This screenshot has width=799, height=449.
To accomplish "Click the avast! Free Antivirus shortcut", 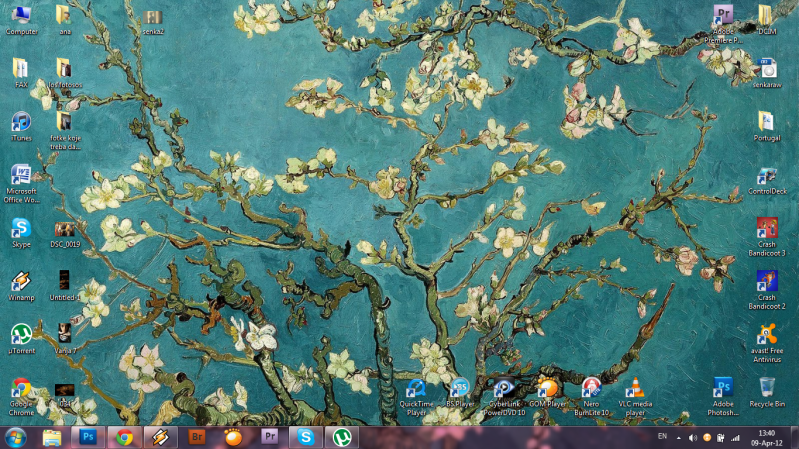I will [x=767, y=335].
